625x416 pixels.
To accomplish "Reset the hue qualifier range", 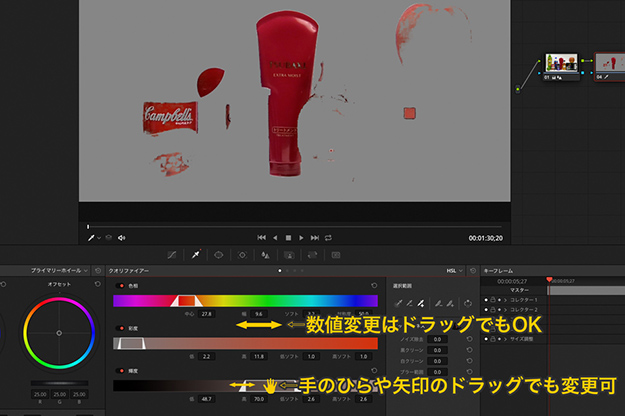I will (x=374, y=286).
